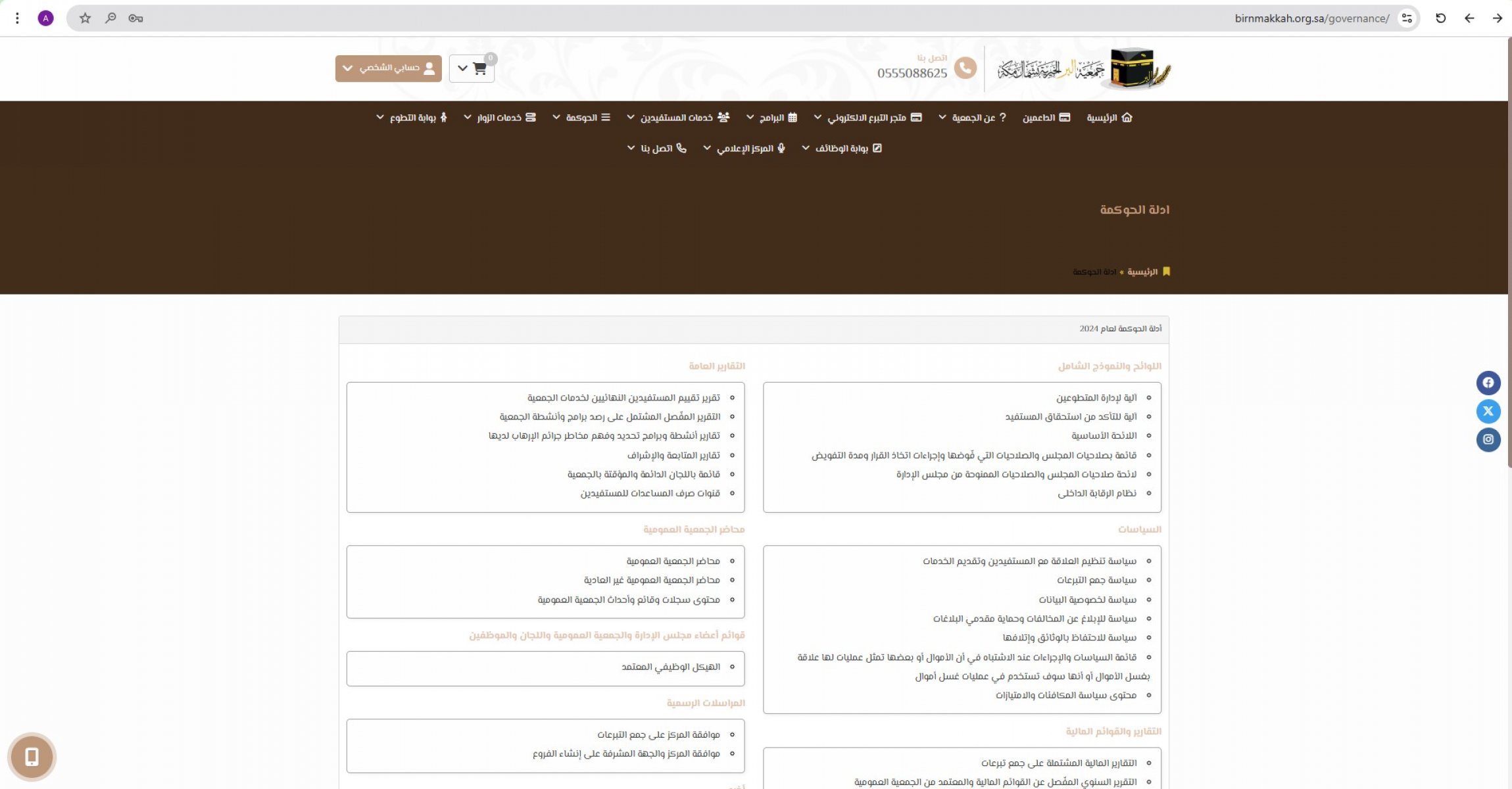
Task: Click the الرئيسية breadcrumb link
Action: coord(1142,272)
